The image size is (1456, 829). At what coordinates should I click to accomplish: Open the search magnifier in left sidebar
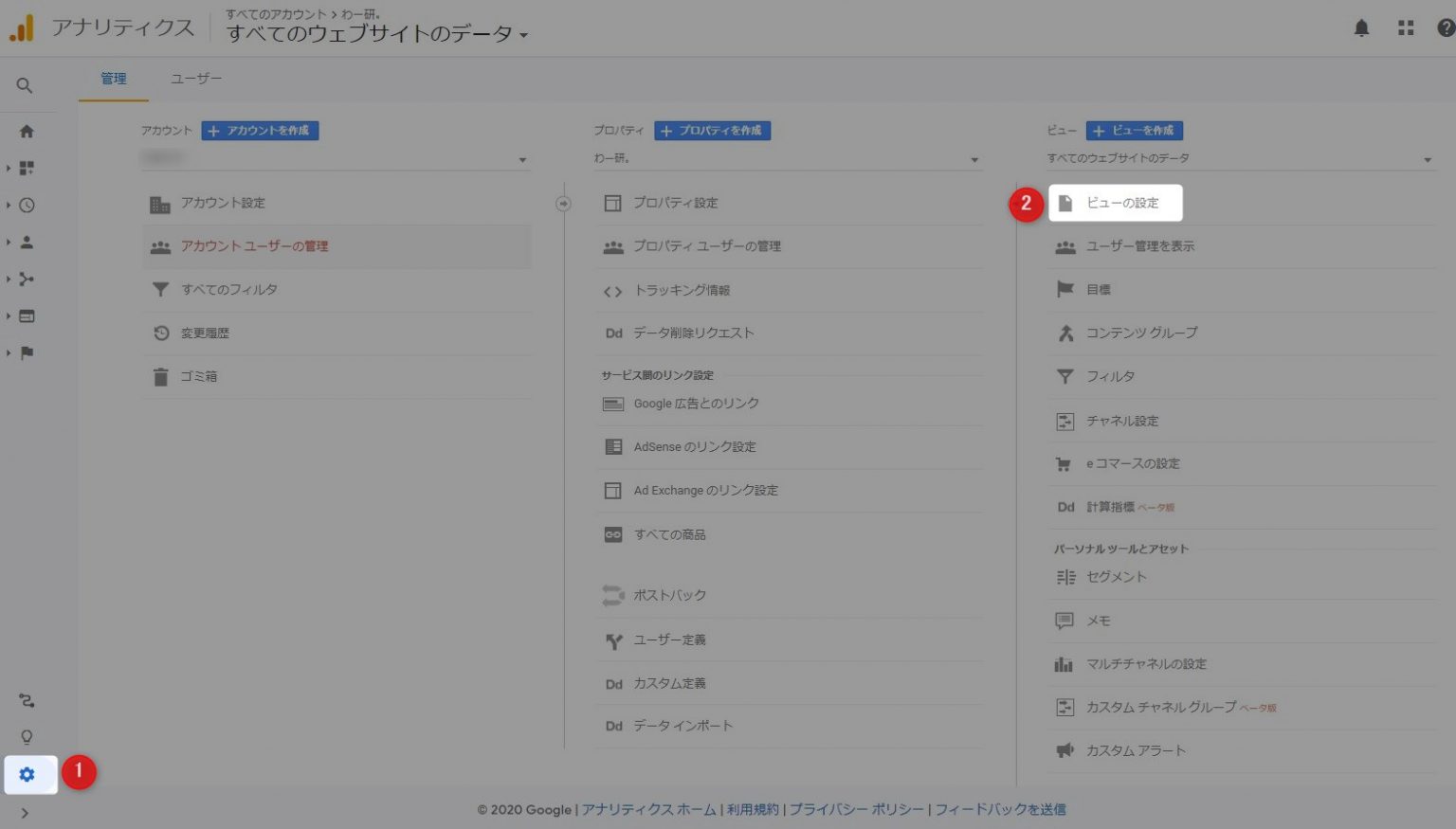(26, 86)
